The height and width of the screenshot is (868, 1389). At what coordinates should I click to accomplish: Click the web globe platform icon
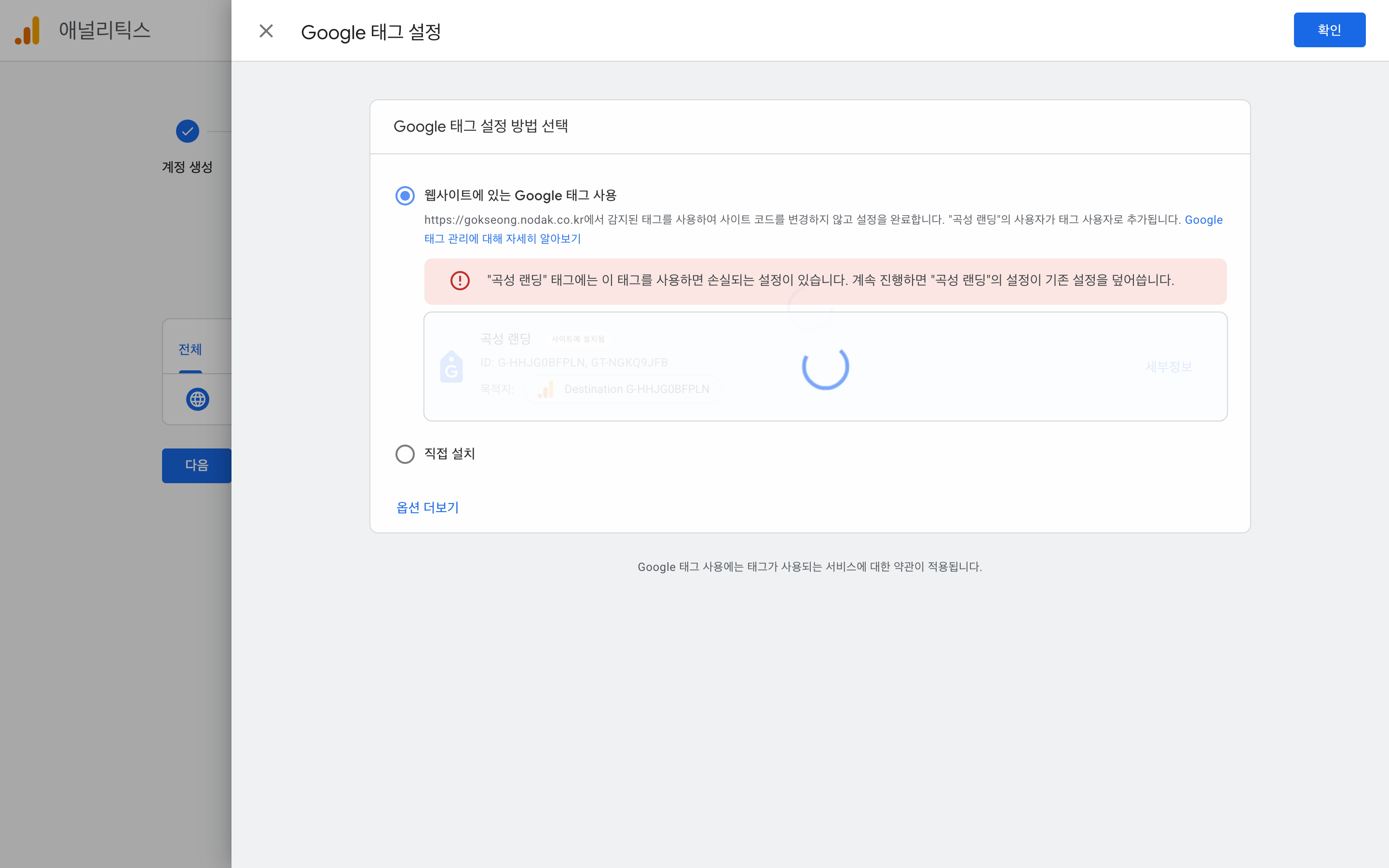pyautogui.click(x=197, y=399)
